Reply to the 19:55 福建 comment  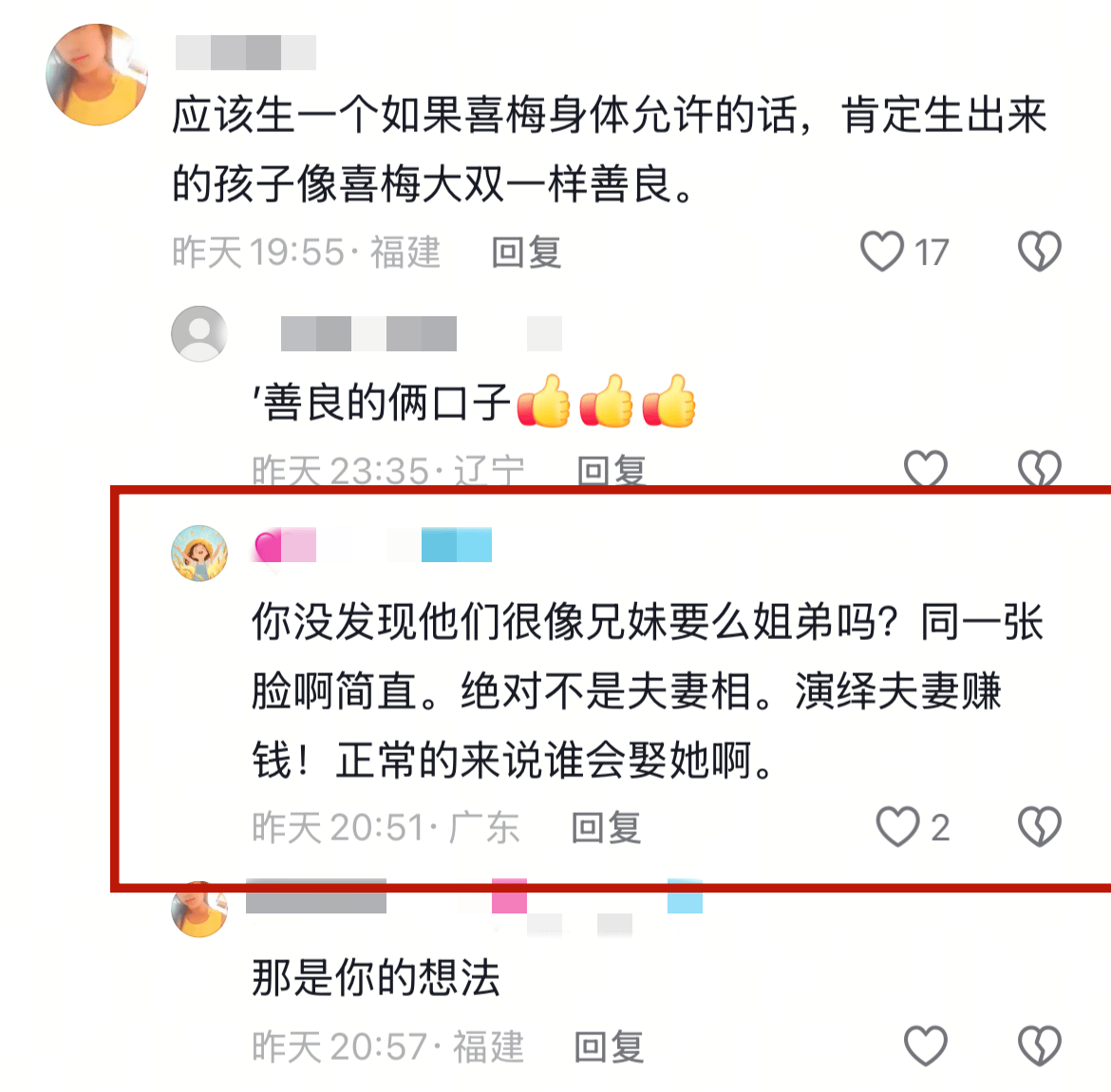coord(526,253)
